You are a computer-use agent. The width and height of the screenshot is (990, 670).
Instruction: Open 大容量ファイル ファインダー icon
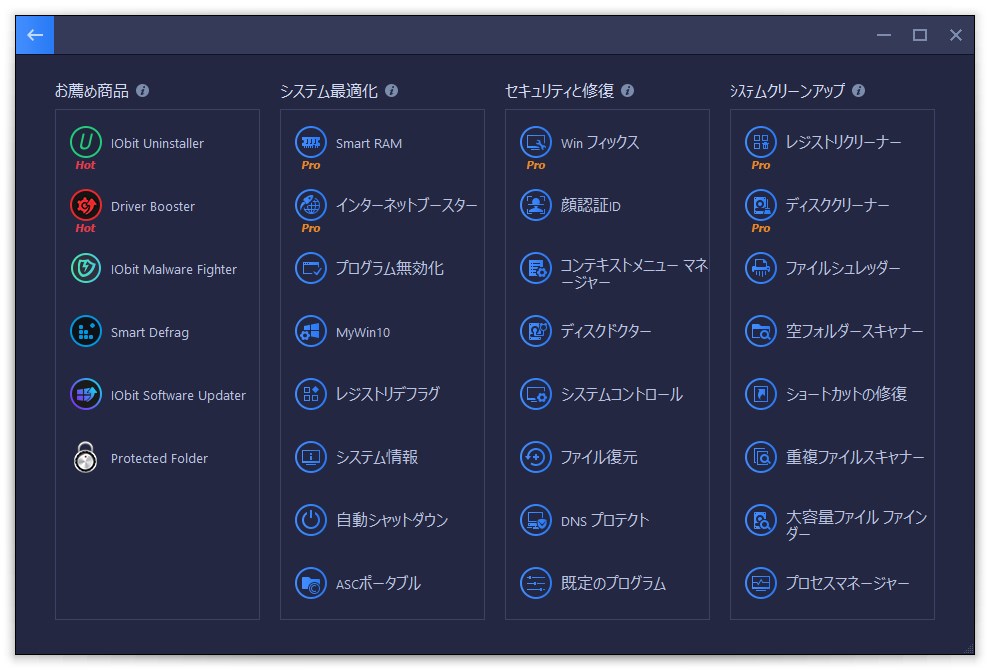(761, 520)
